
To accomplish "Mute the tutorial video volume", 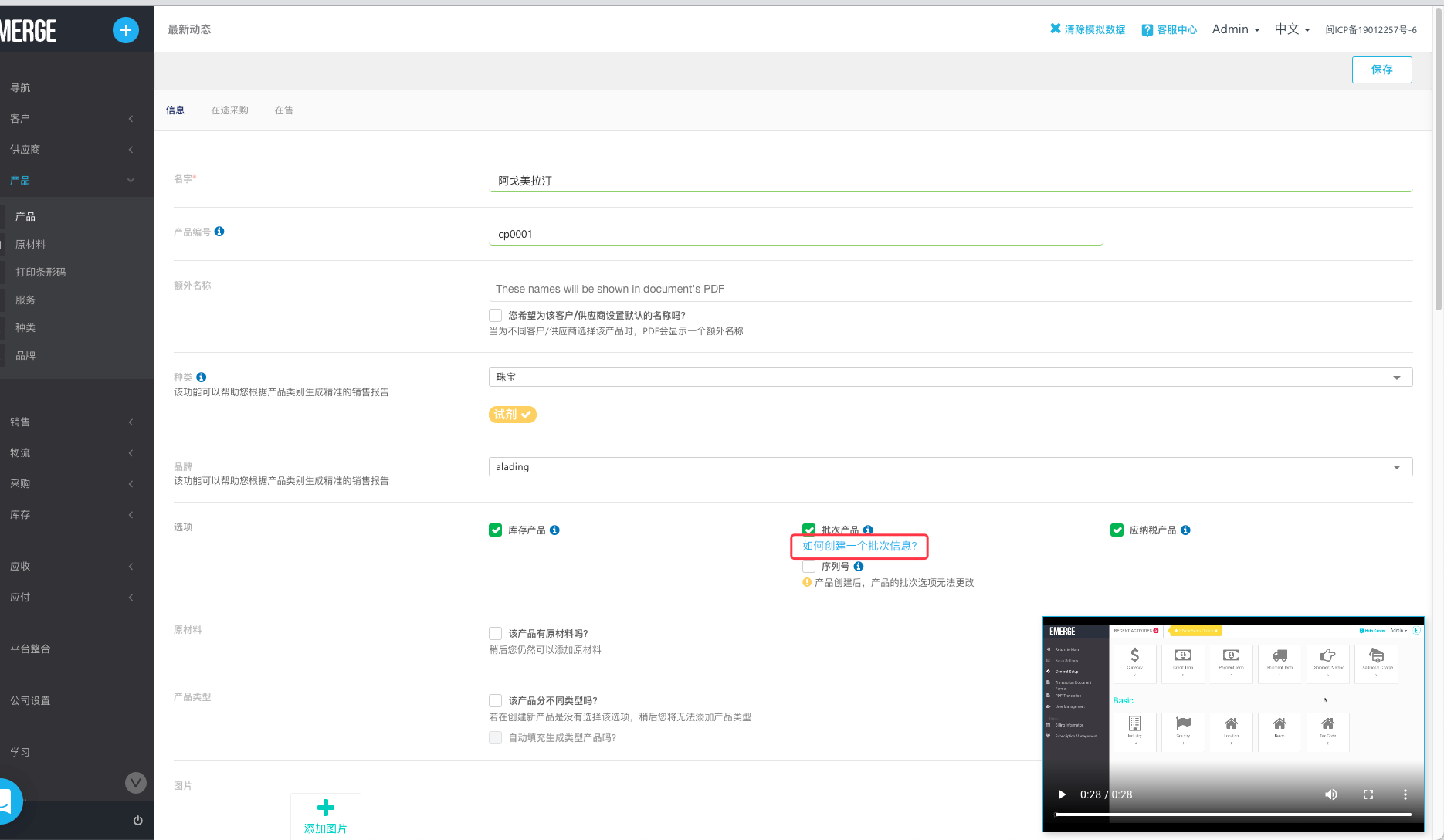I will (x=1331, y=794).
